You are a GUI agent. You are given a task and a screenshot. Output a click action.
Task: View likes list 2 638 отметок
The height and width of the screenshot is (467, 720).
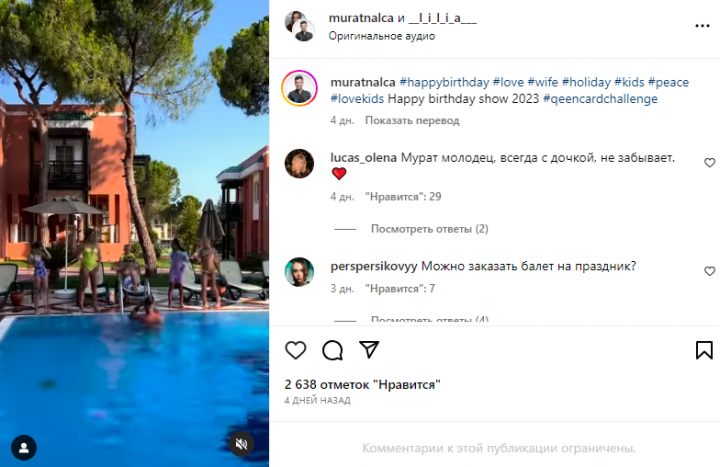click(x=362, y=384)
